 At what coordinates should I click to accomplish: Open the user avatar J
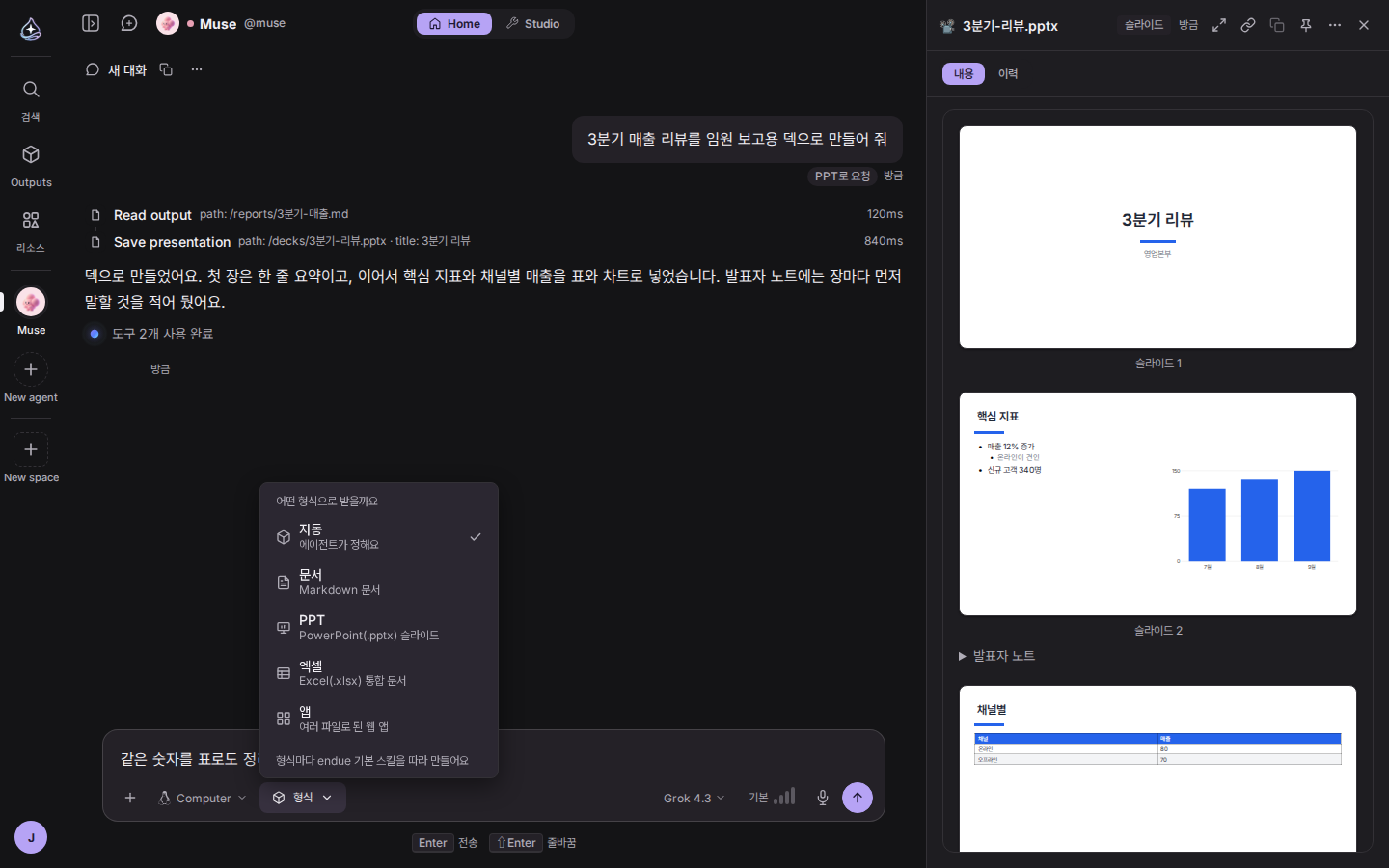click(31, 837)
